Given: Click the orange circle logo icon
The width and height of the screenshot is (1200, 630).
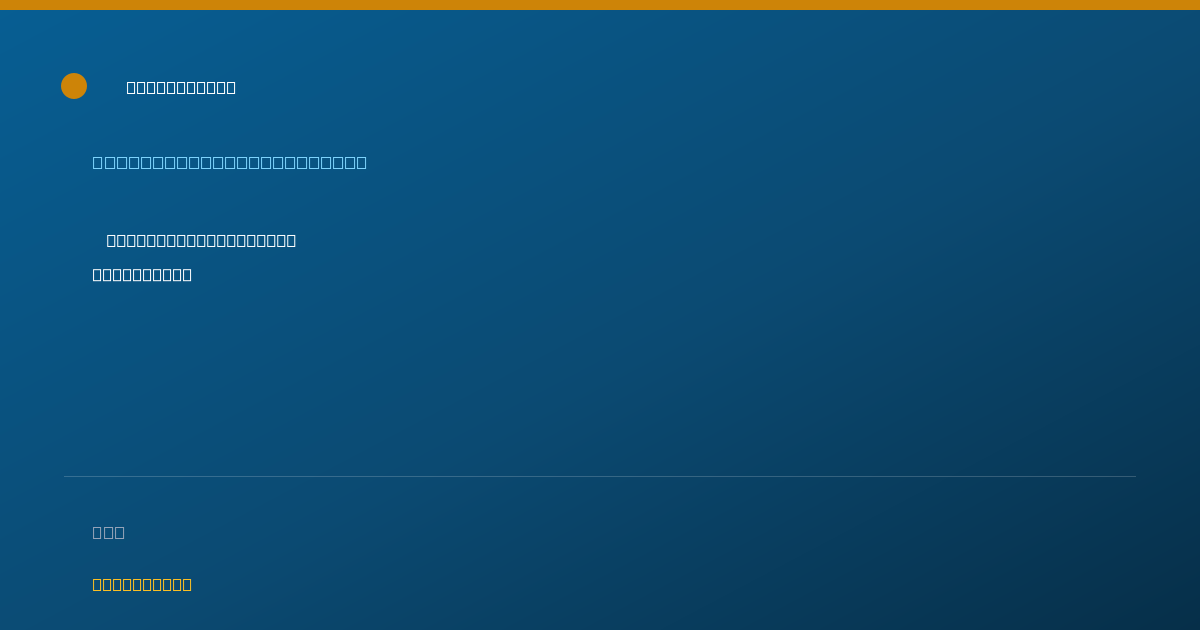Looking at the screenshot, I should tap(74, 86).
